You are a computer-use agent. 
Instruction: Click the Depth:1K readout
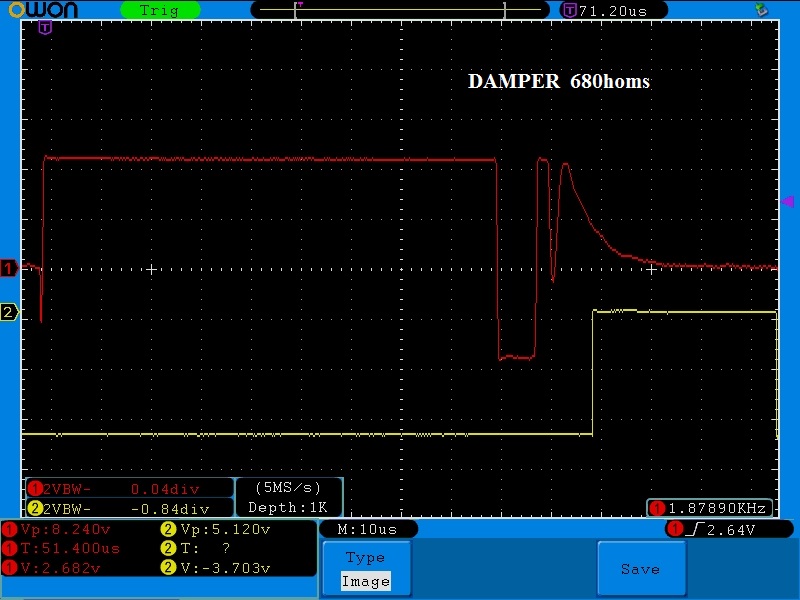click(288, 508)
